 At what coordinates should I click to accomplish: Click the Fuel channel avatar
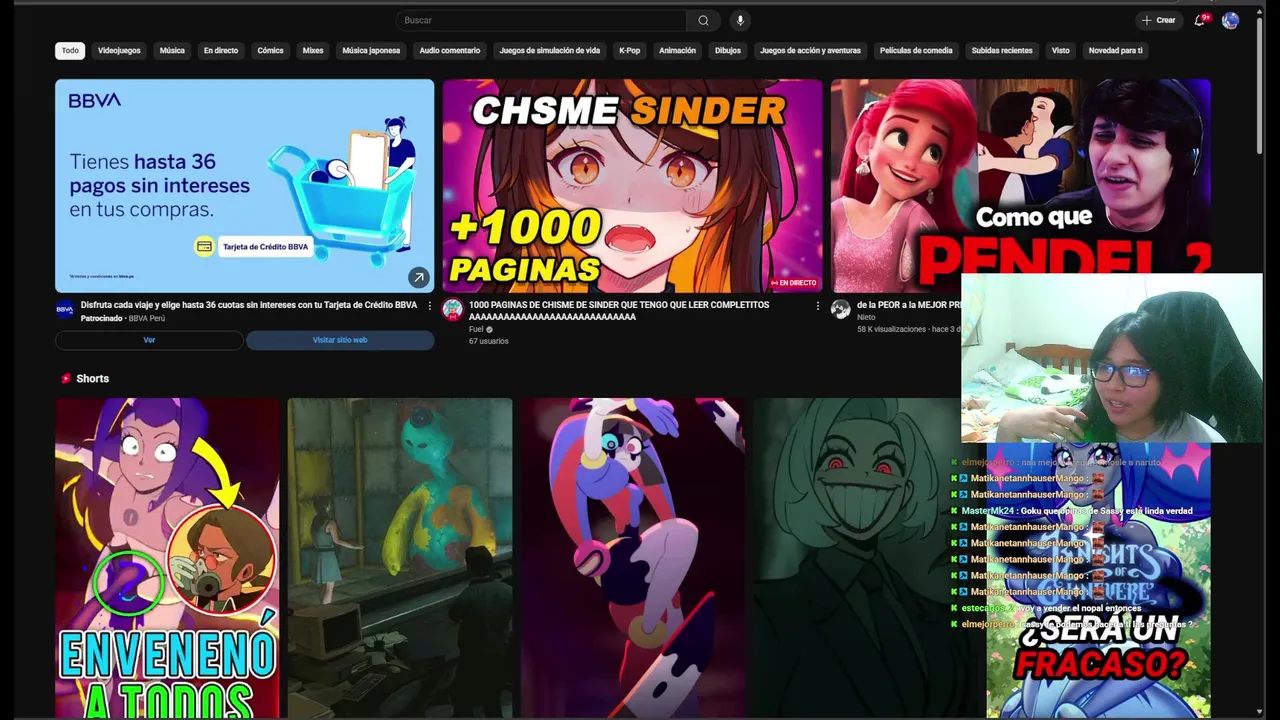(x=453, y=310)
